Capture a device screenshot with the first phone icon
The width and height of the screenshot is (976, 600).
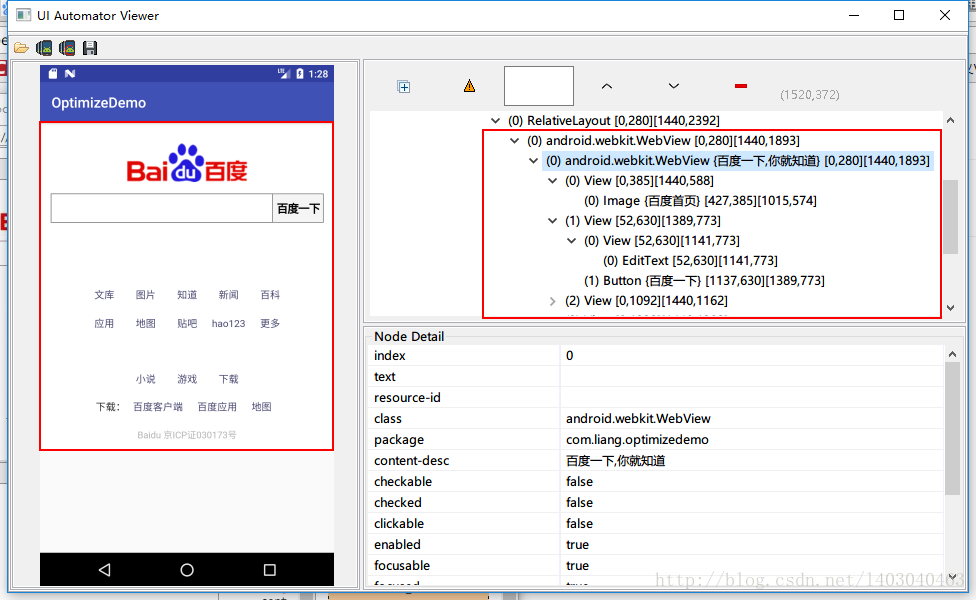point(44,48)
